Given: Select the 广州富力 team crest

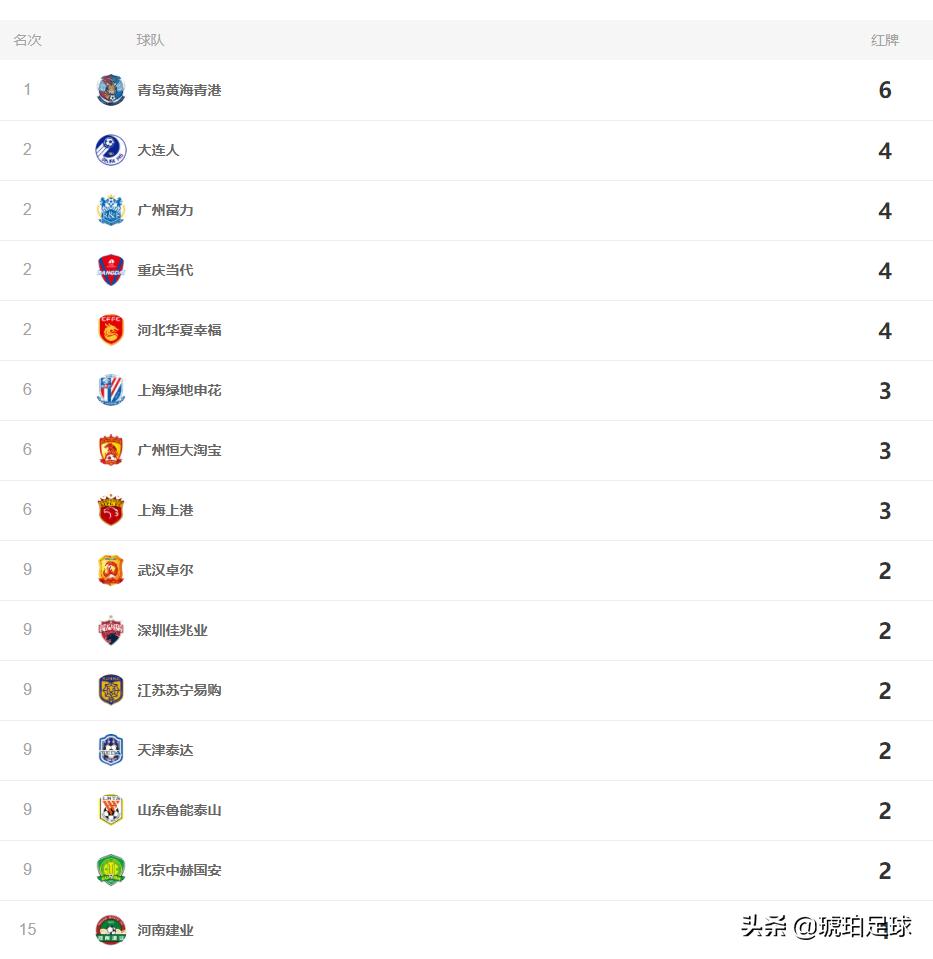Looking at the screenshot, I should 111,210.
